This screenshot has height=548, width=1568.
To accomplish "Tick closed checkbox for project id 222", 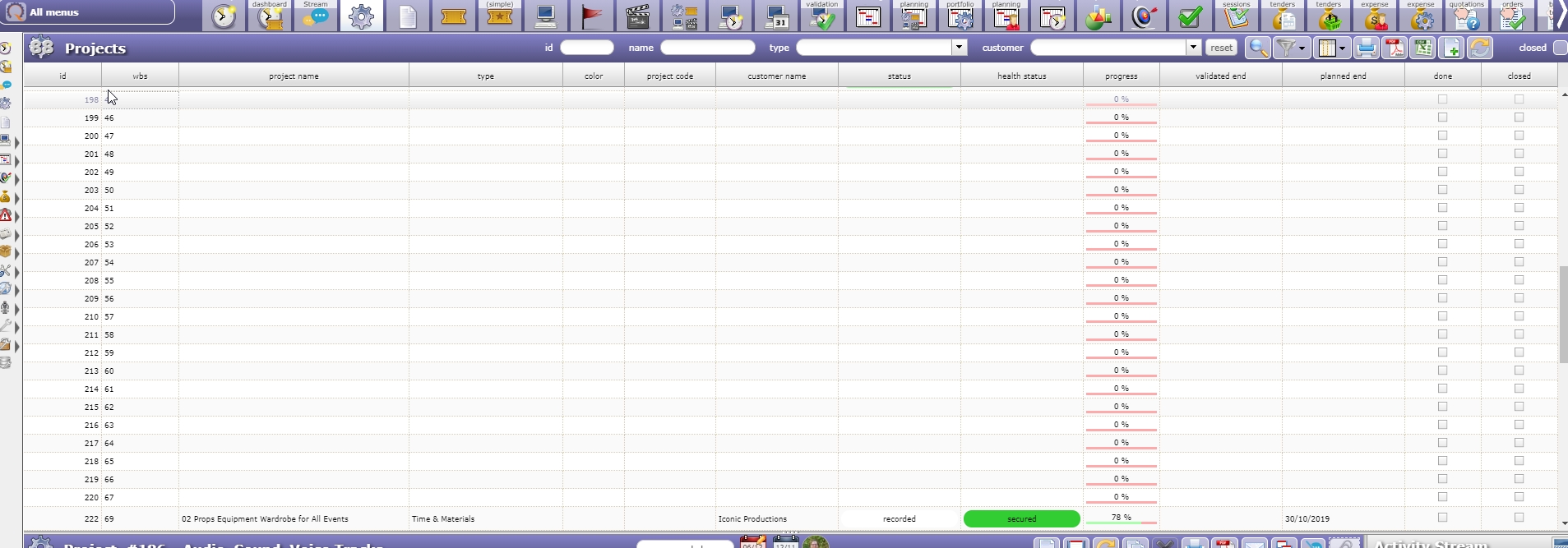I will 1519,518.
